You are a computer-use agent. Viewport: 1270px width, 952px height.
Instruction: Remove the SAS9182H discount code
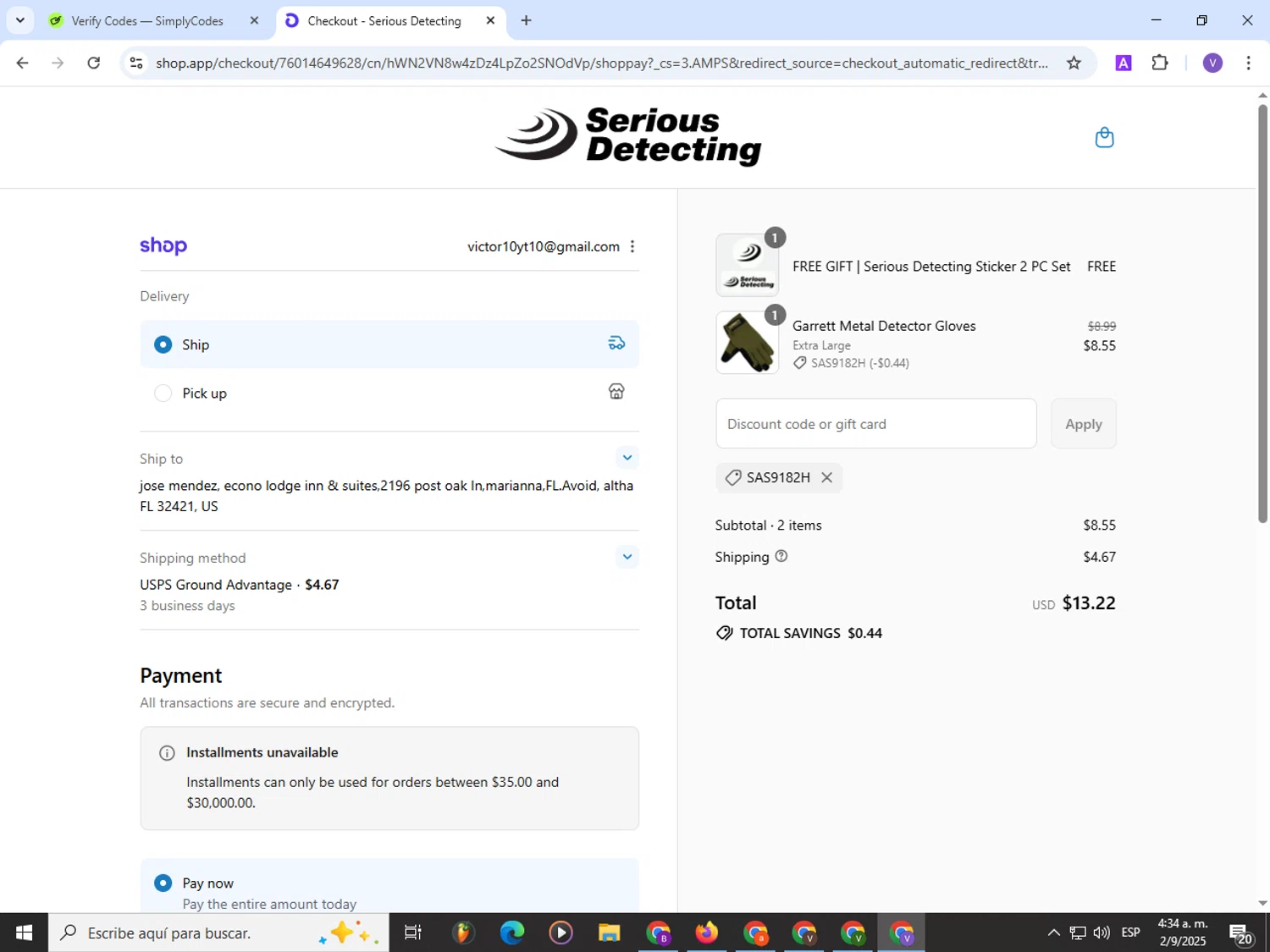(827, 477)
